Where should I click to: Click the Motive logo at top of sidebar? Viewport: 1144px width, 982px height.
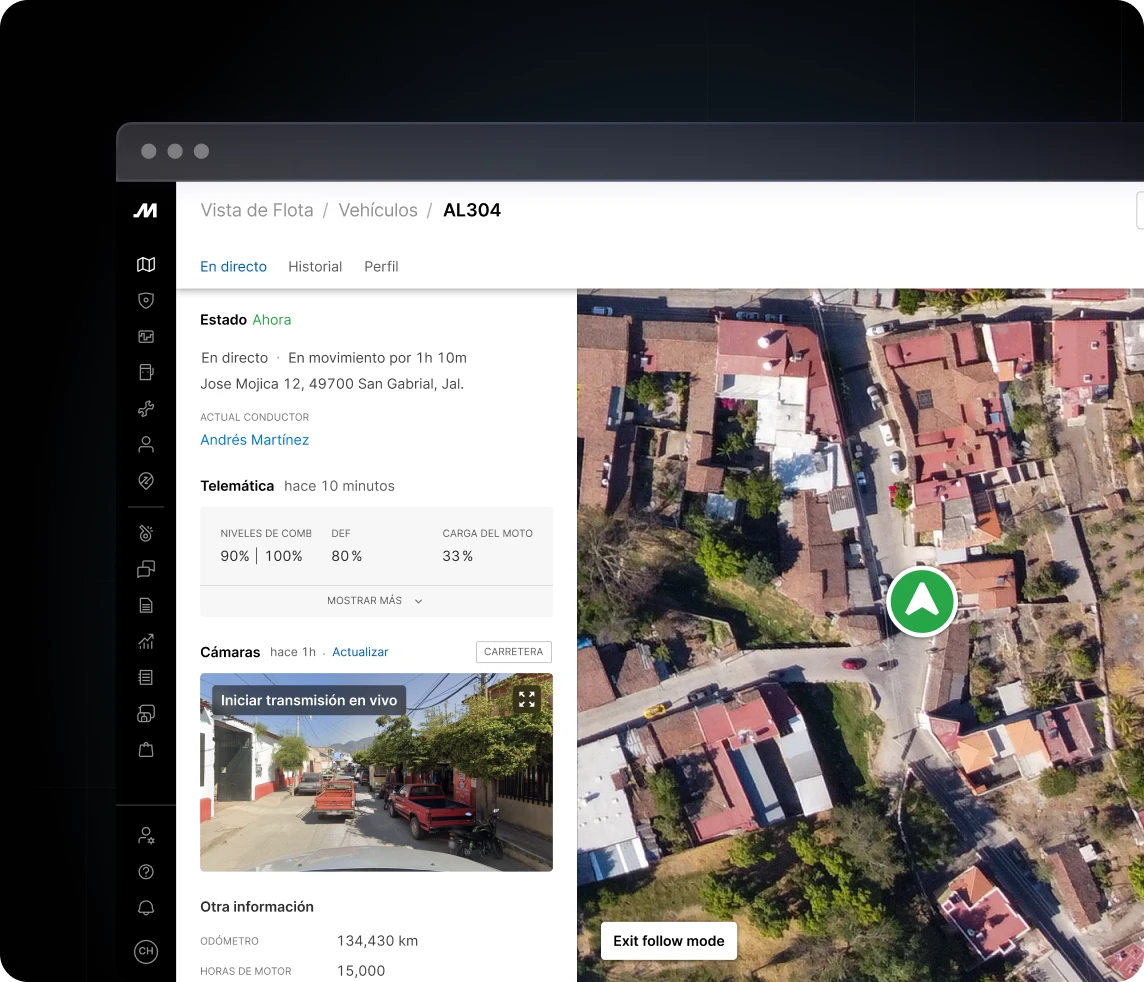143,211
